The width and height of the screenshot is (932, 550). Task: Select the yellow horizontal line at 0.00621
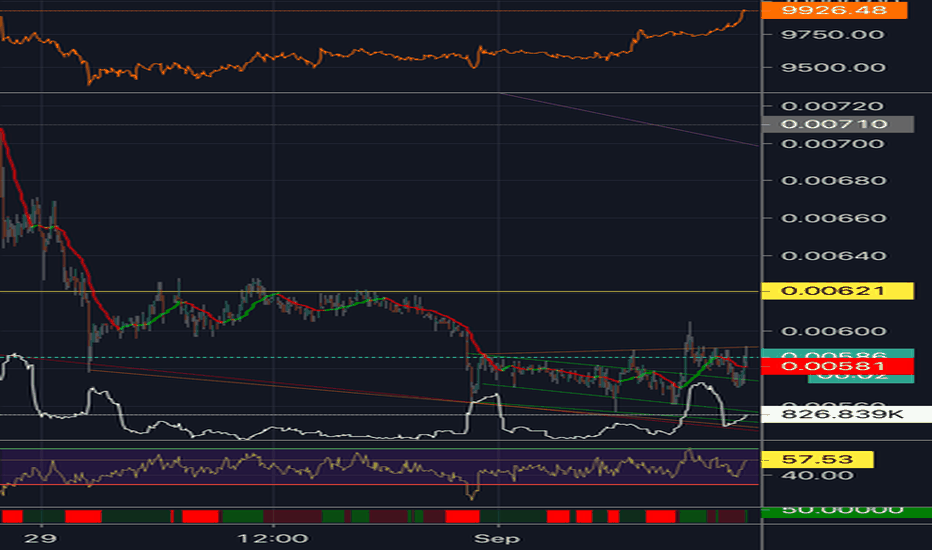pos(380,291)
